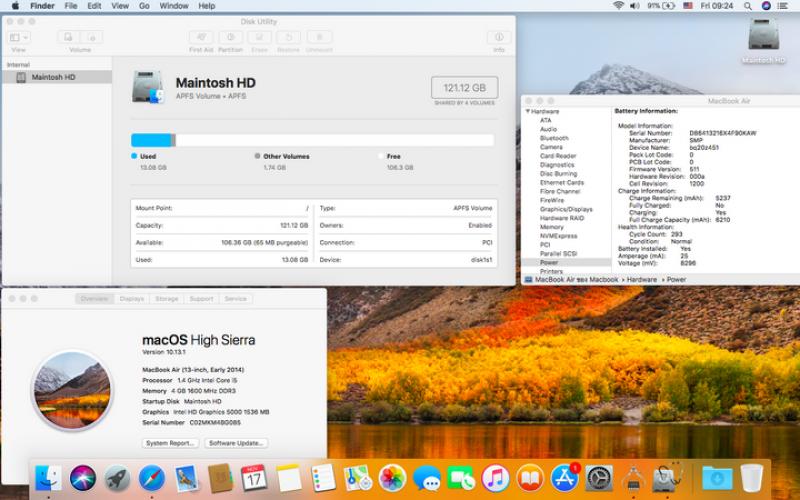This screenshot has width=800, height=500.
Task: Click Partition in Disk Utility toolbar
Action: (x=231, y=37)
